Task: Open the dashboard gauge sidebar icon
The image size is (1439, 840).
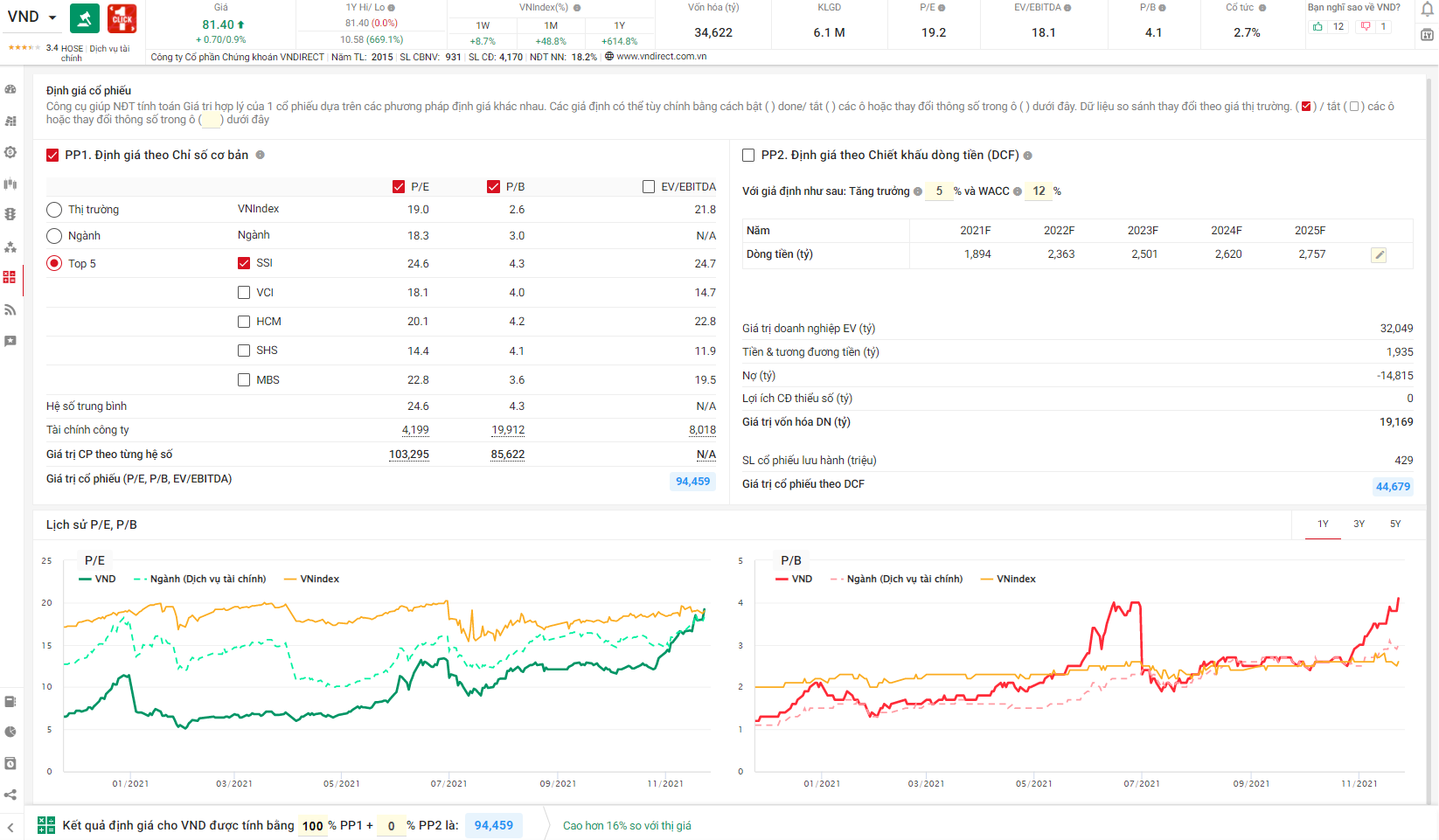Action: (10, 89)
